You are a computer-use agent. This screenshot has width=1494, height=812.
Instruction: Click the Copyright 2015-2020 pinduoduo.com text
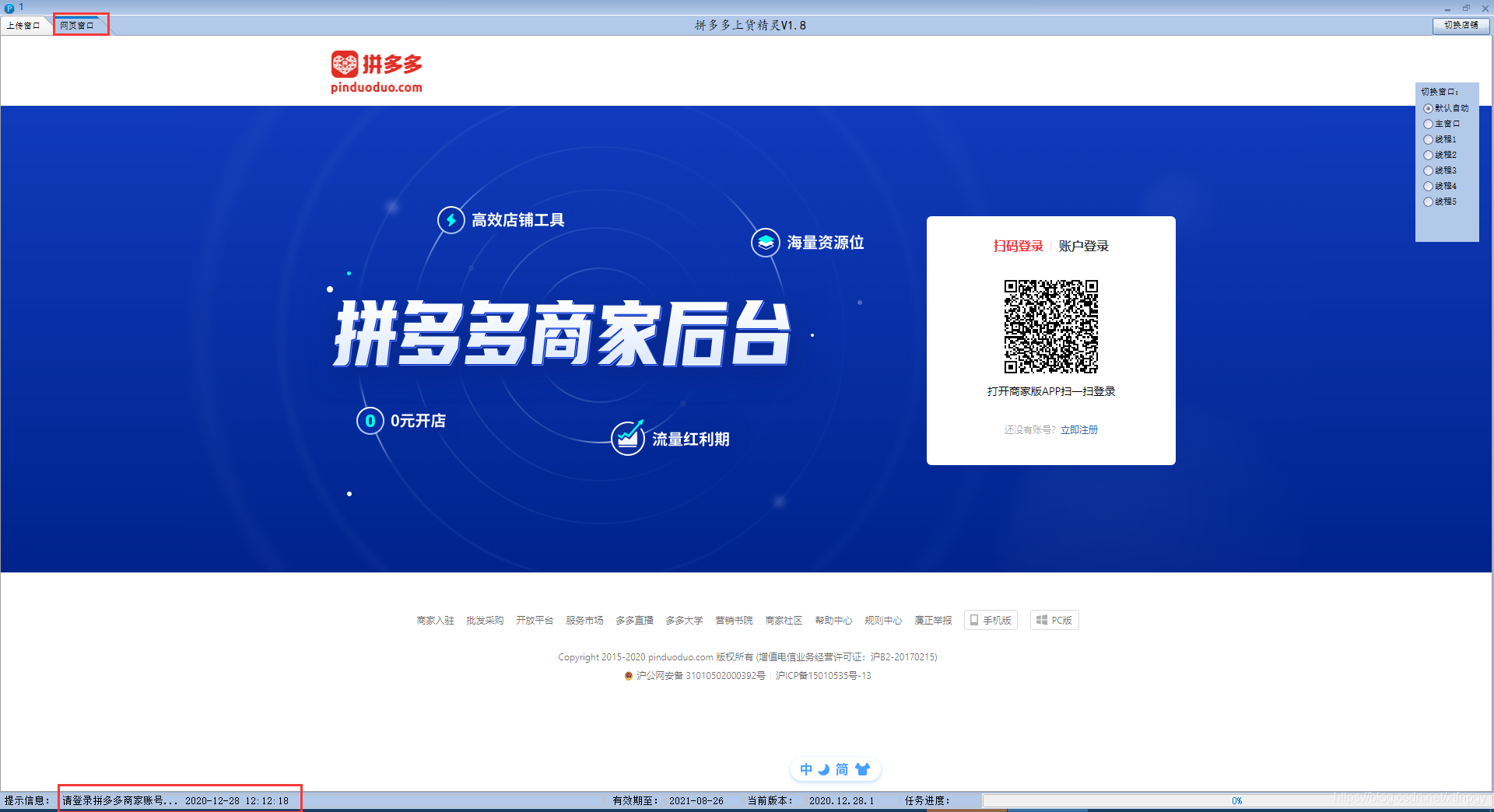tap(636, 657)
